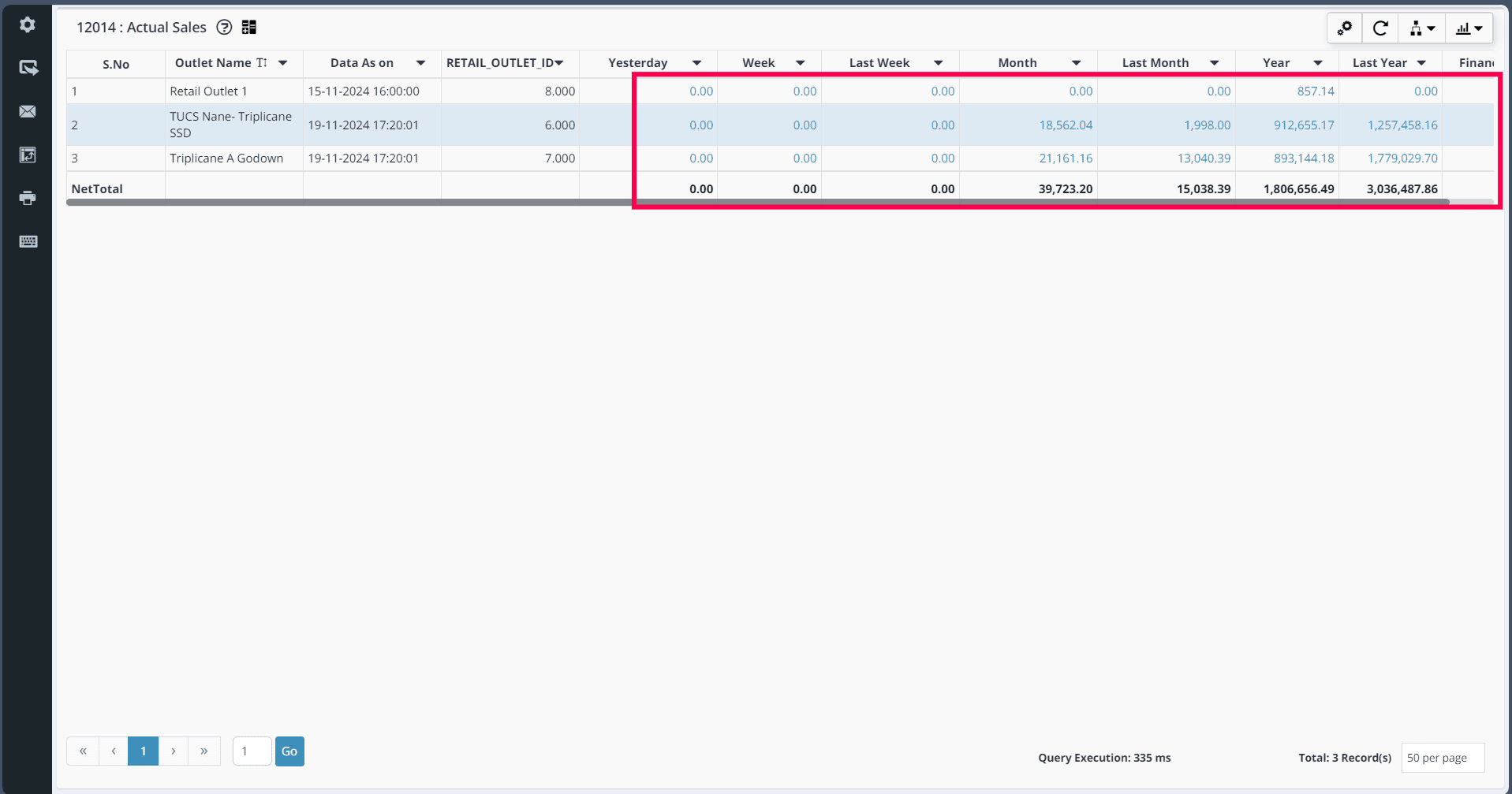
Task: Click the share/forward icon in sidebar
Action: click(x=28, y=68)
